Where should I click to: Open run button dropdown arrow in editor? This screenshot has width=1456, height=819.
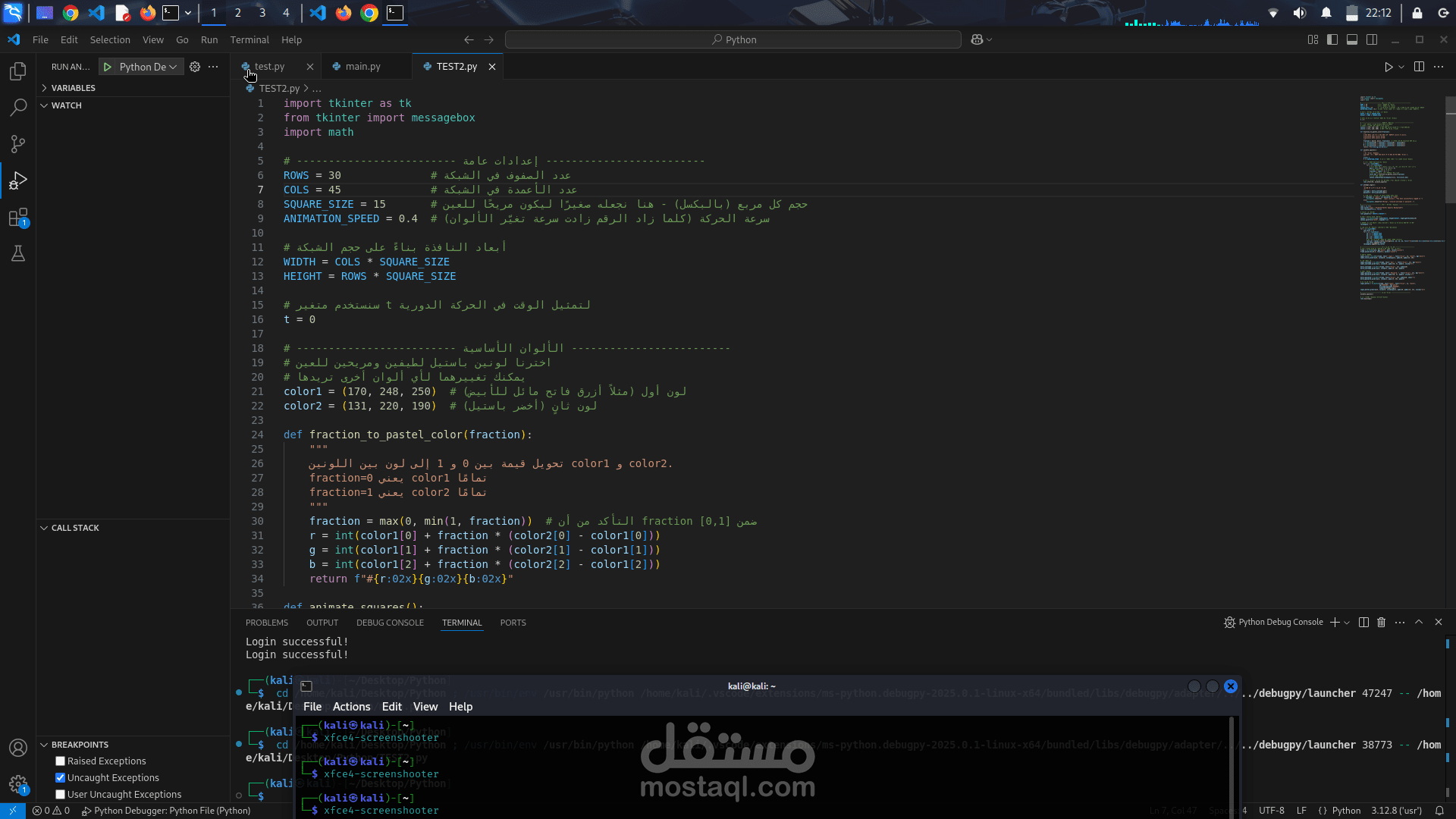1401,67
